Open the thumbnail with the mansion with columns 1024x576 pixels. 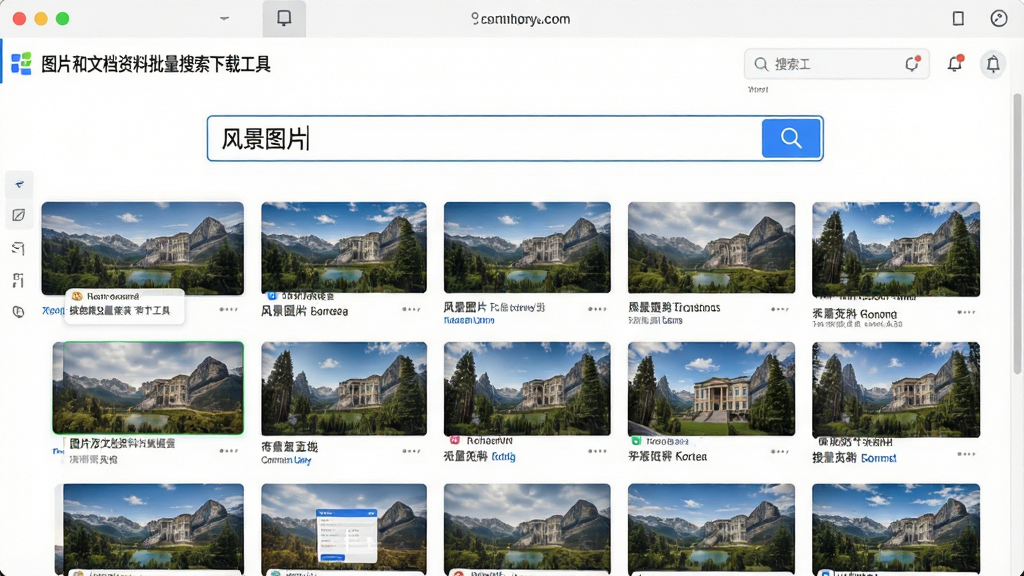(711, 389)
